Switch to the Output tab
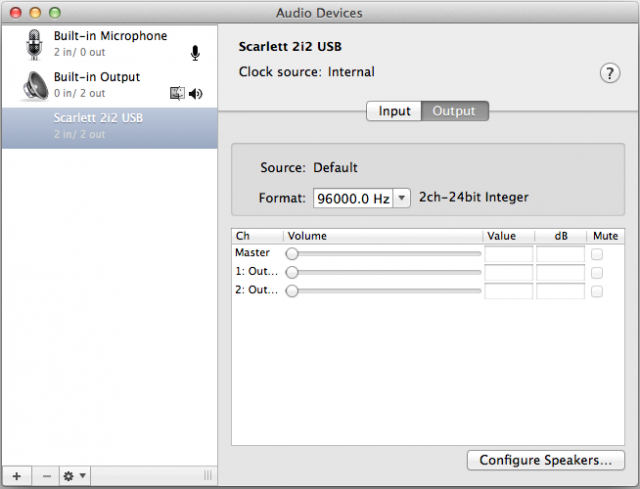This screenshot has width=640, height=489. coord(454,111)
